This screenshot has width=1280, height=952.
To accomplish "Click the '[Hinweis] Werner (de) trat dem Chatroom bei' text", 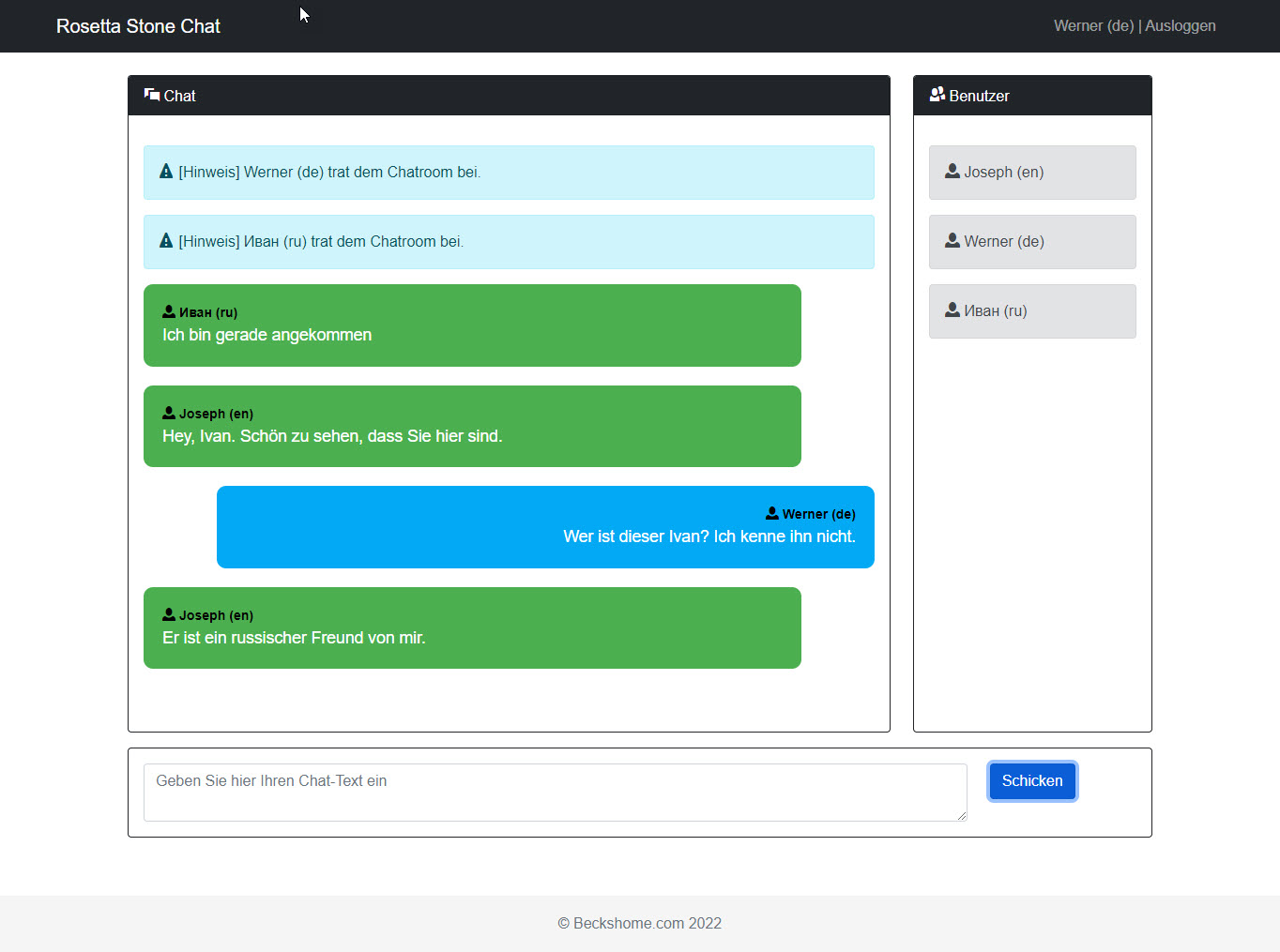I will (329, 173).
